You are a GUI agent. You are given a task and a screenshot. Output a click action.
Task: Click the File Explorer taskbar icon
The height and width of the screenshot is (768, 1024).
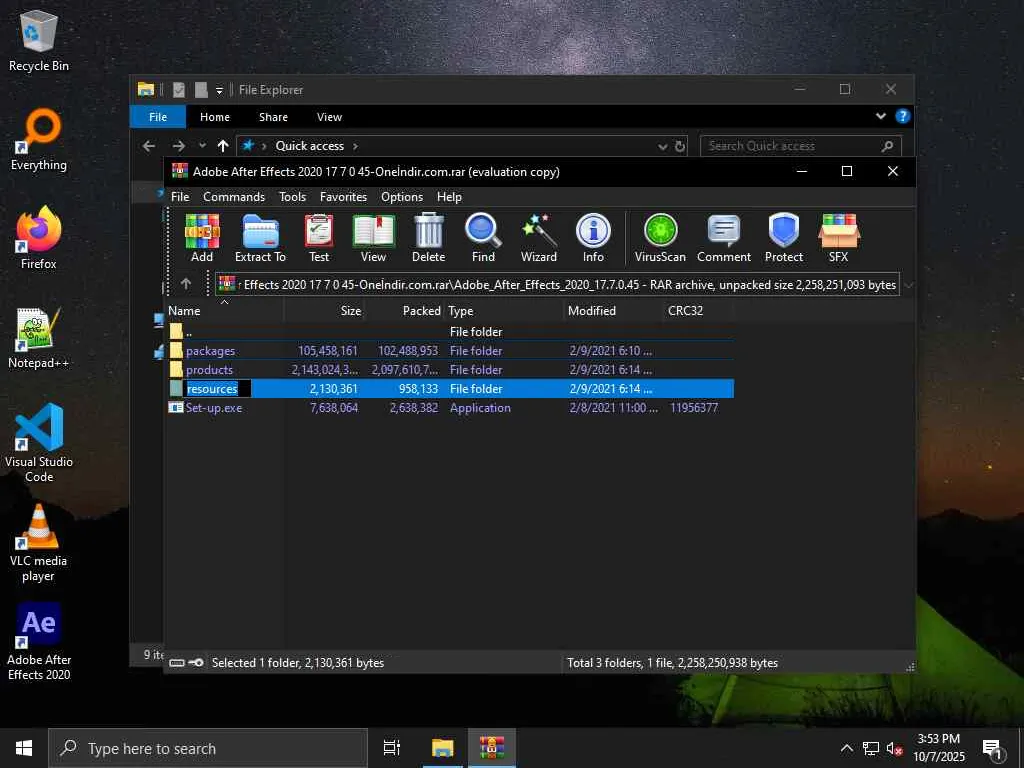[442, 748]
